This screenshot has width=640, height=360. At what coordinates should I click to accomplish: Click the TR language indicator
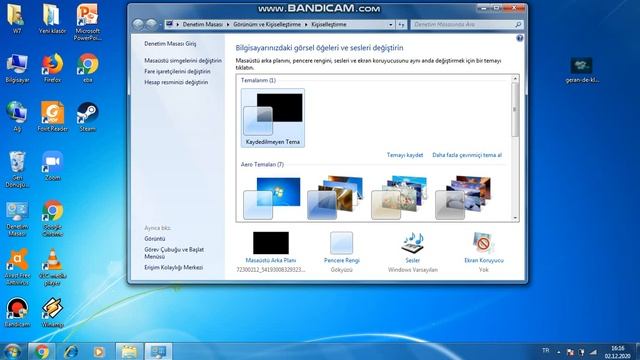click(x=546, y=351)
